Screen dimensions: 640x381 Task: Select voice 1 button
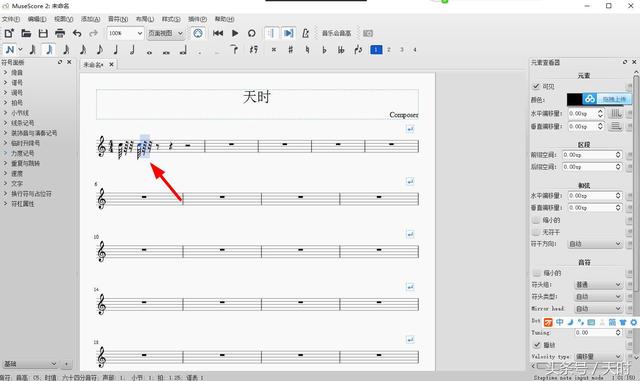tap(376, 50)
